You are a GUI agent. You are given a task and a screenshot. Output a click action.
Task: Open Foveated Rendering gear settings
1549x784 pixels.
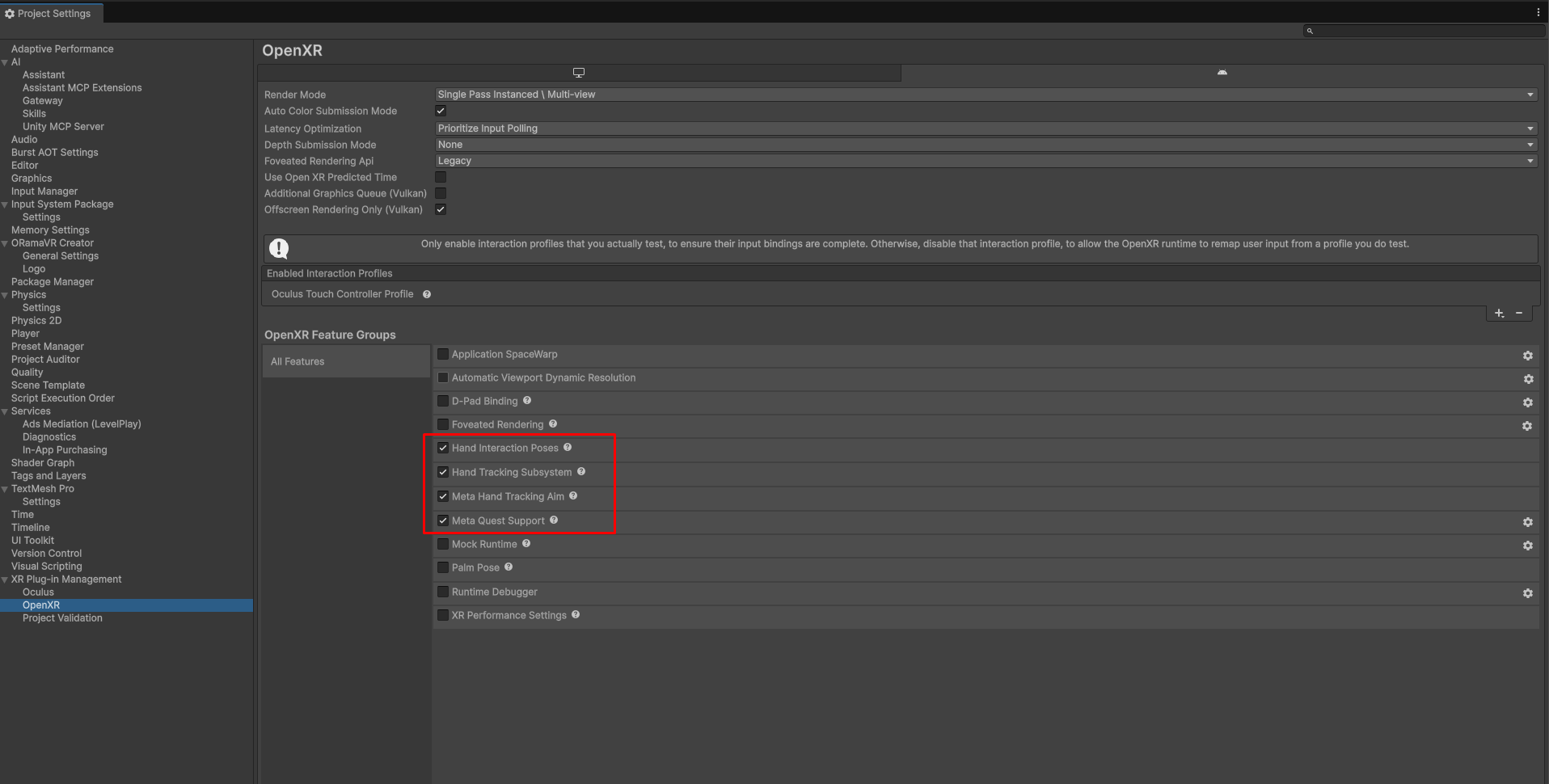[1527, 426]
